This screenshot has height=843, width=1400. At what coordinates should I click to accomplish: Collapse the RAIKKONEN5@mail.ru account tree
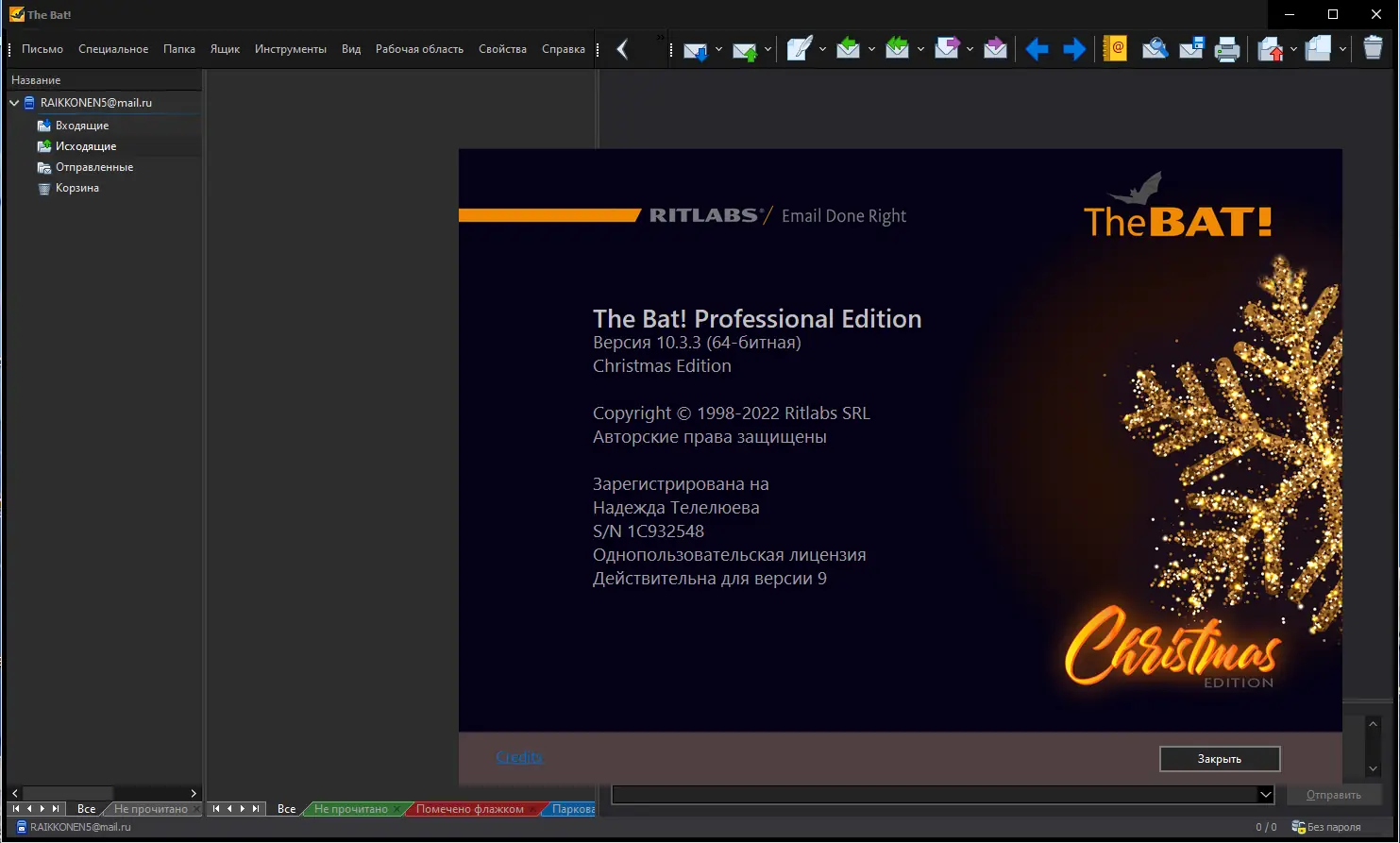click(14, 103)
